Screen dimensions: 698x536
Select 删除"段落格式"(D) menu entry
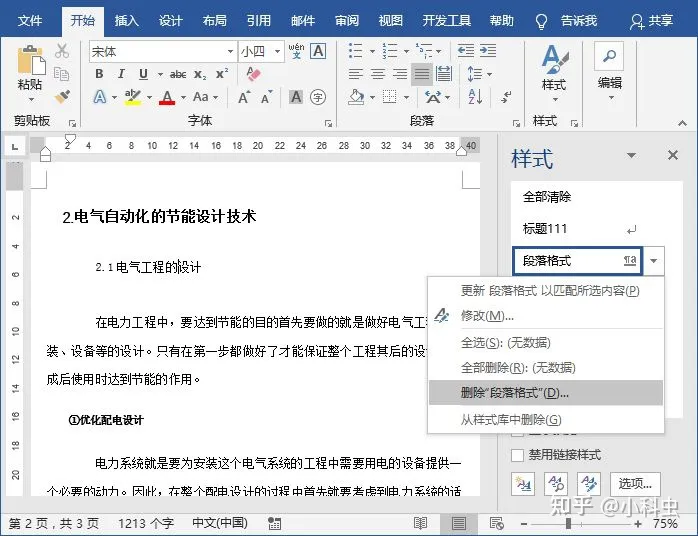546,393
